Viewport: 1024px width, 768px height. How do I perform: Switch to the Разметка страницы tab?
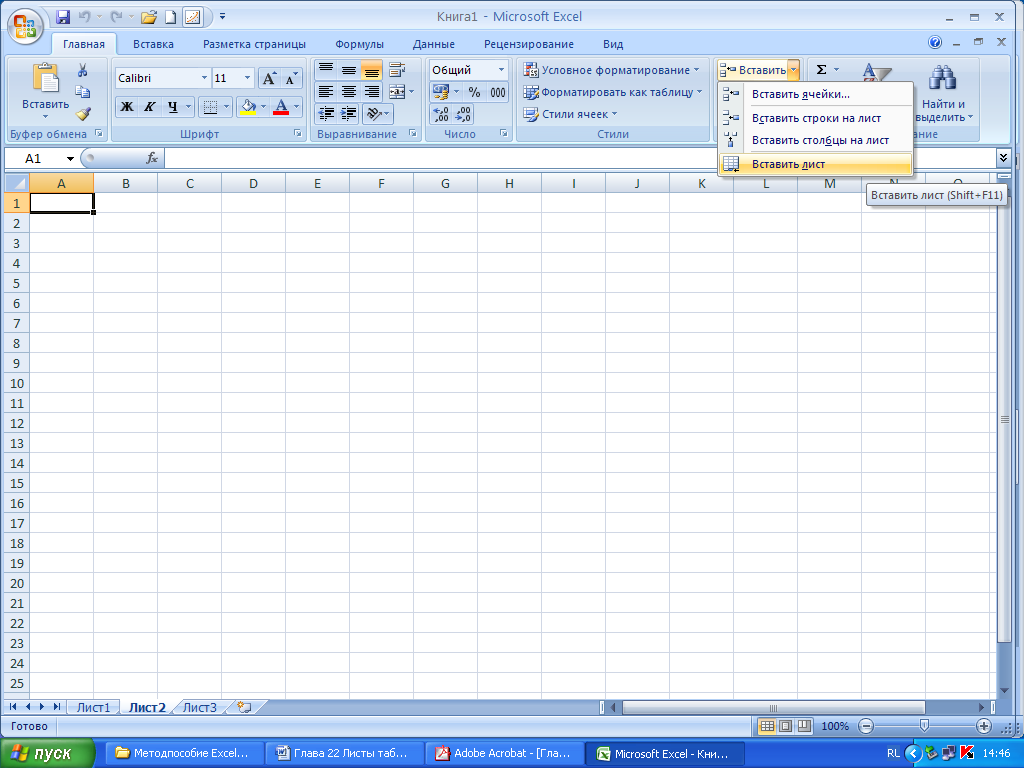[254, 44]
